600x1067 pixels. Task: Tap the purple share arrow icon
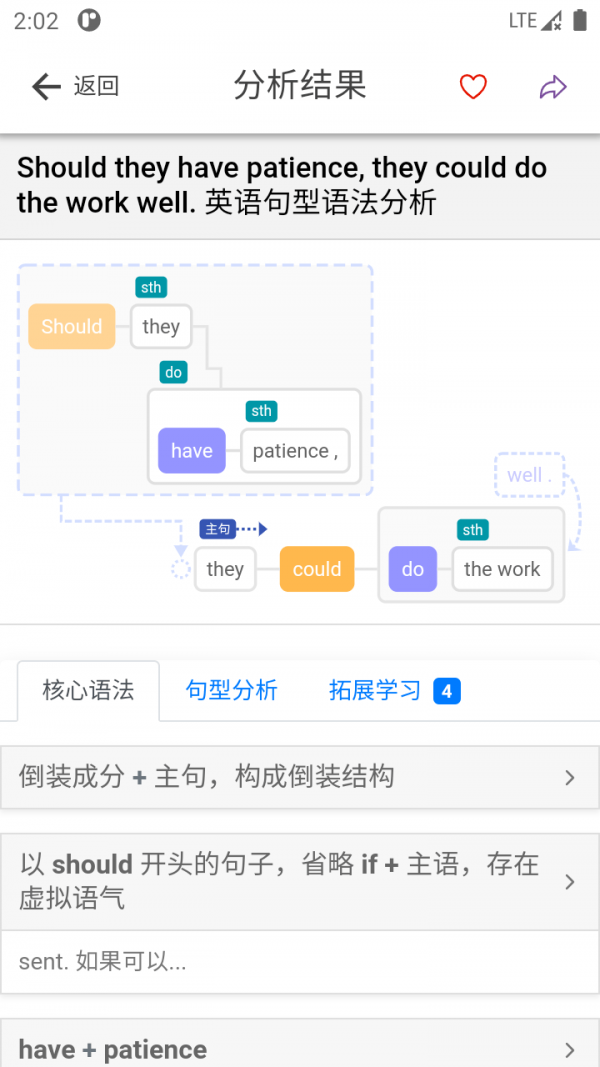(x=553, y=87)
